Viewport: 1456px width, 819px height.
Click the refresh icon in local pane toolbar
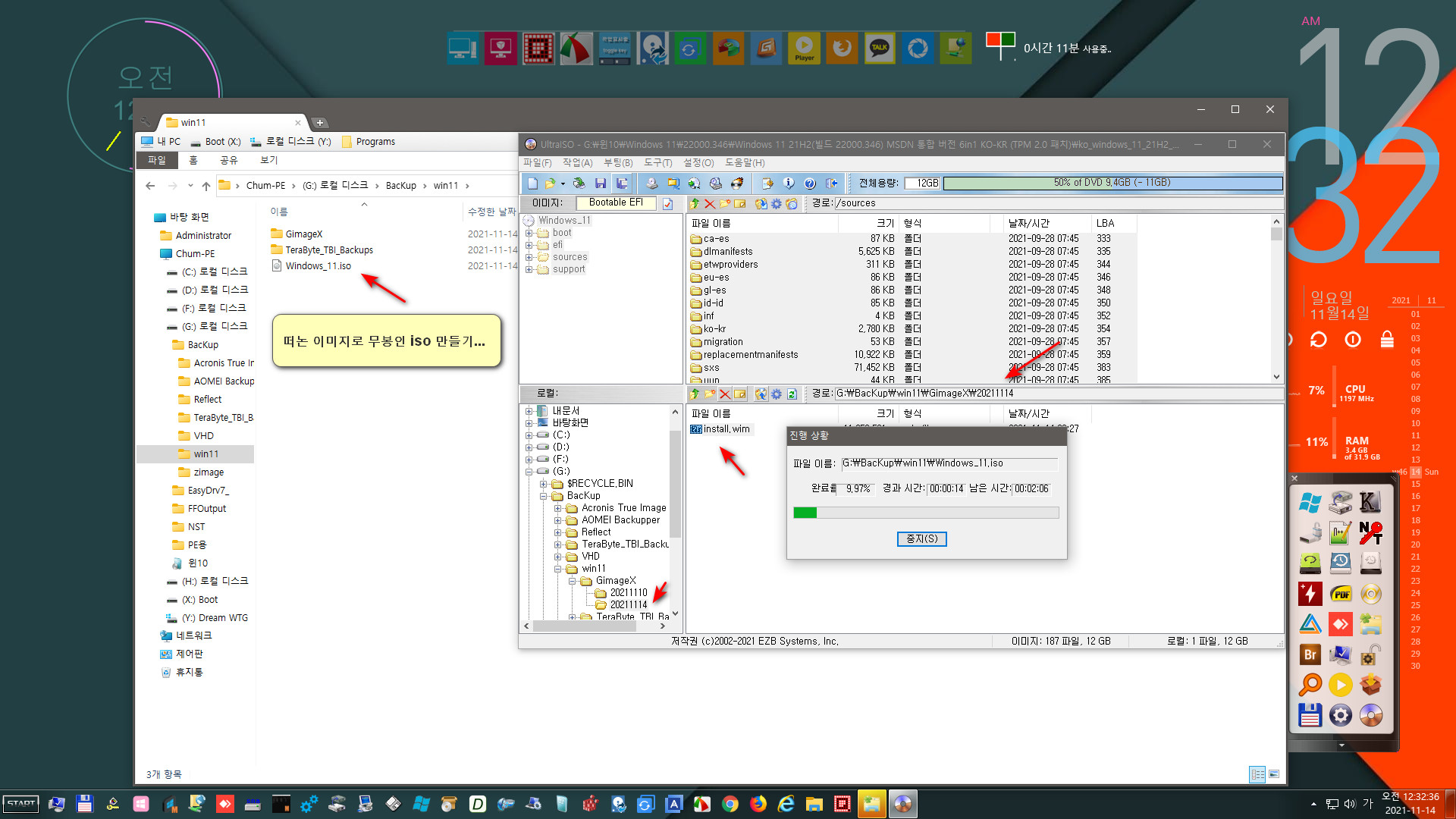click(x=792, y=394)
